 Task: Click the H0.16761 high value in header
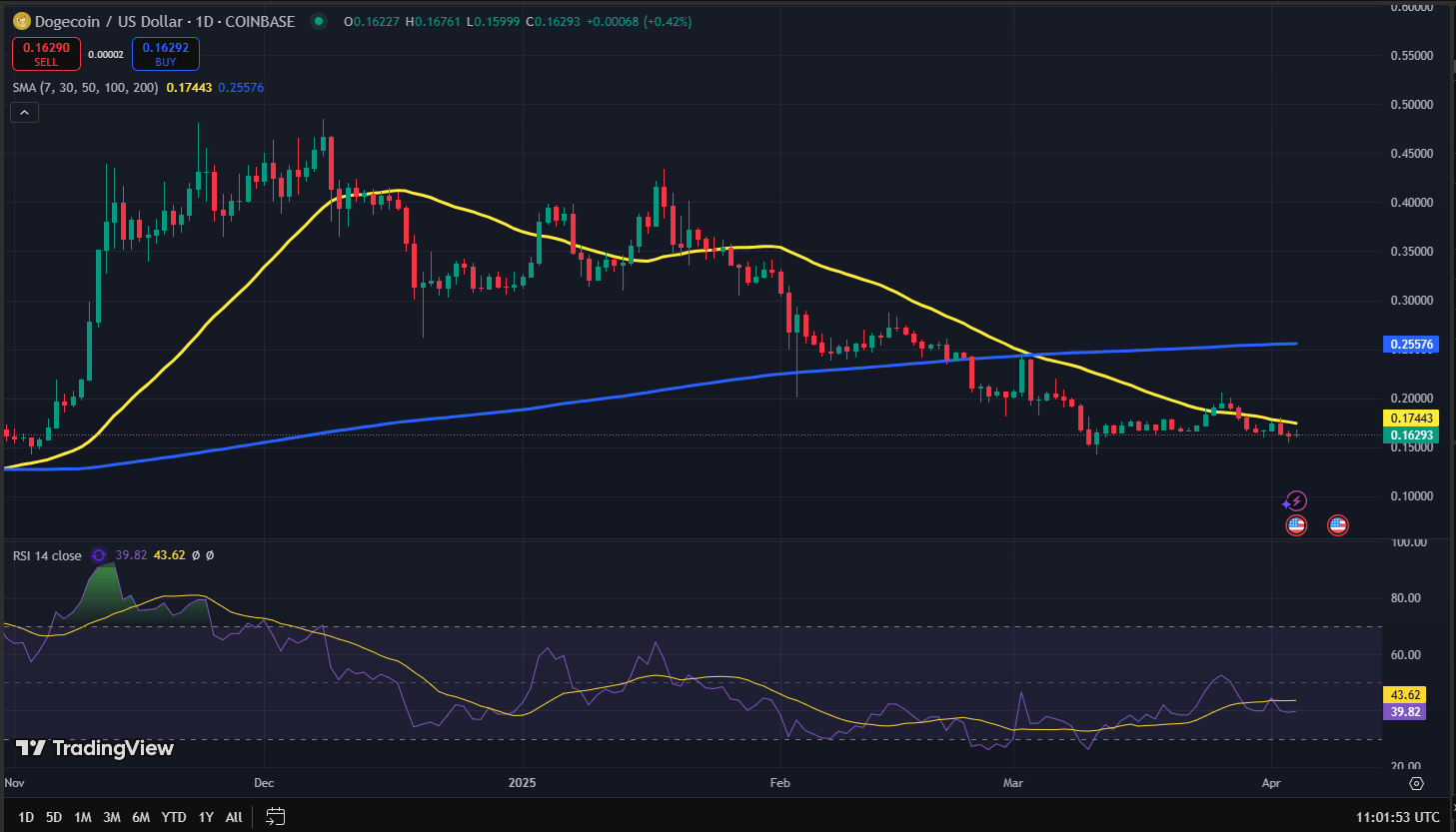[433, 21]
